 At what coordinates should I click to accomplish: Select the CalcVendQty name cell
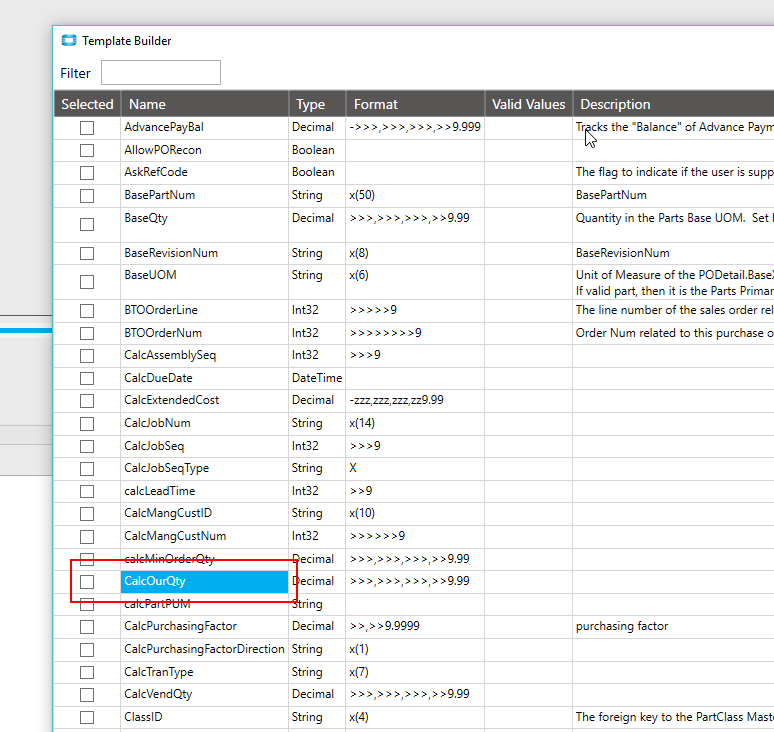tap(205, 694)
